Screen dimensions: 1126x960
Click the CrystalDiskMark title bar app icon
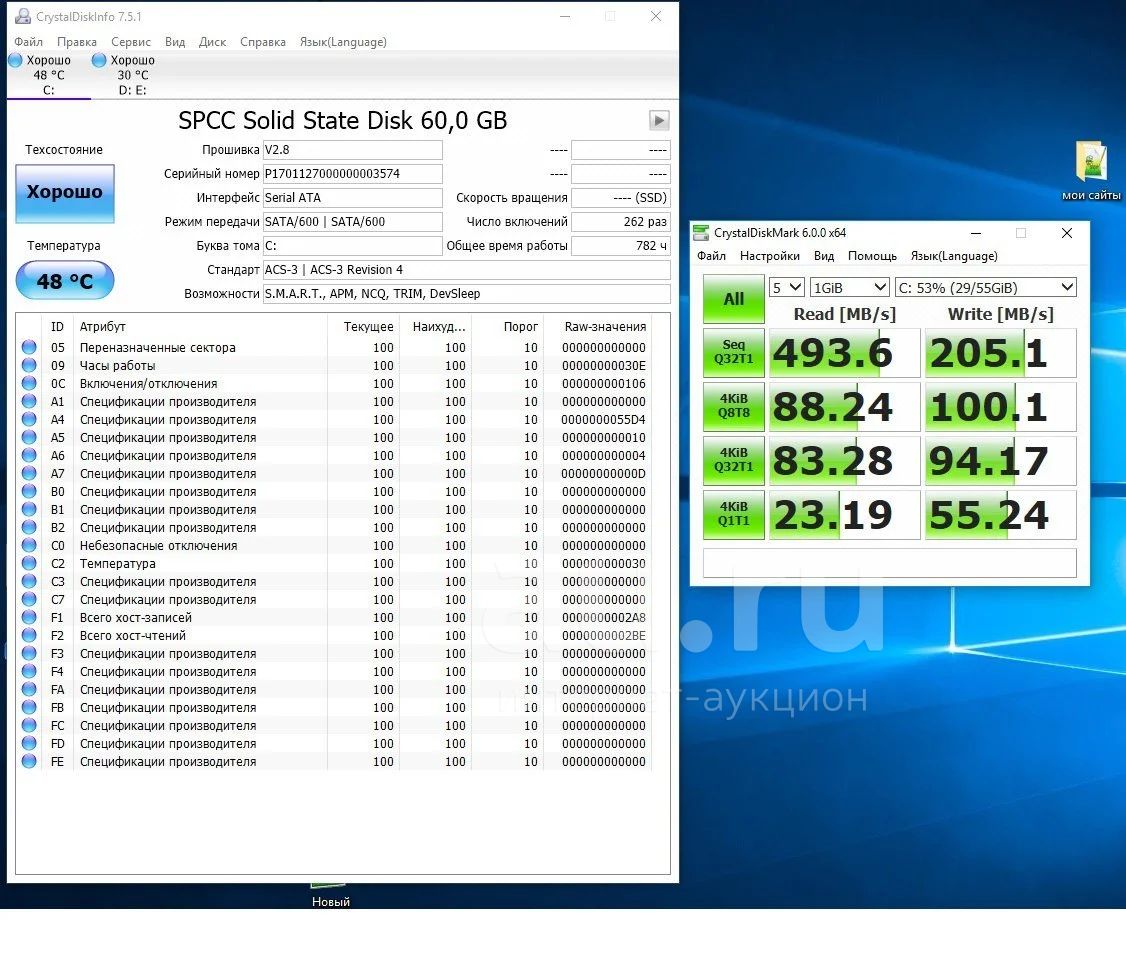coord(700,233)
